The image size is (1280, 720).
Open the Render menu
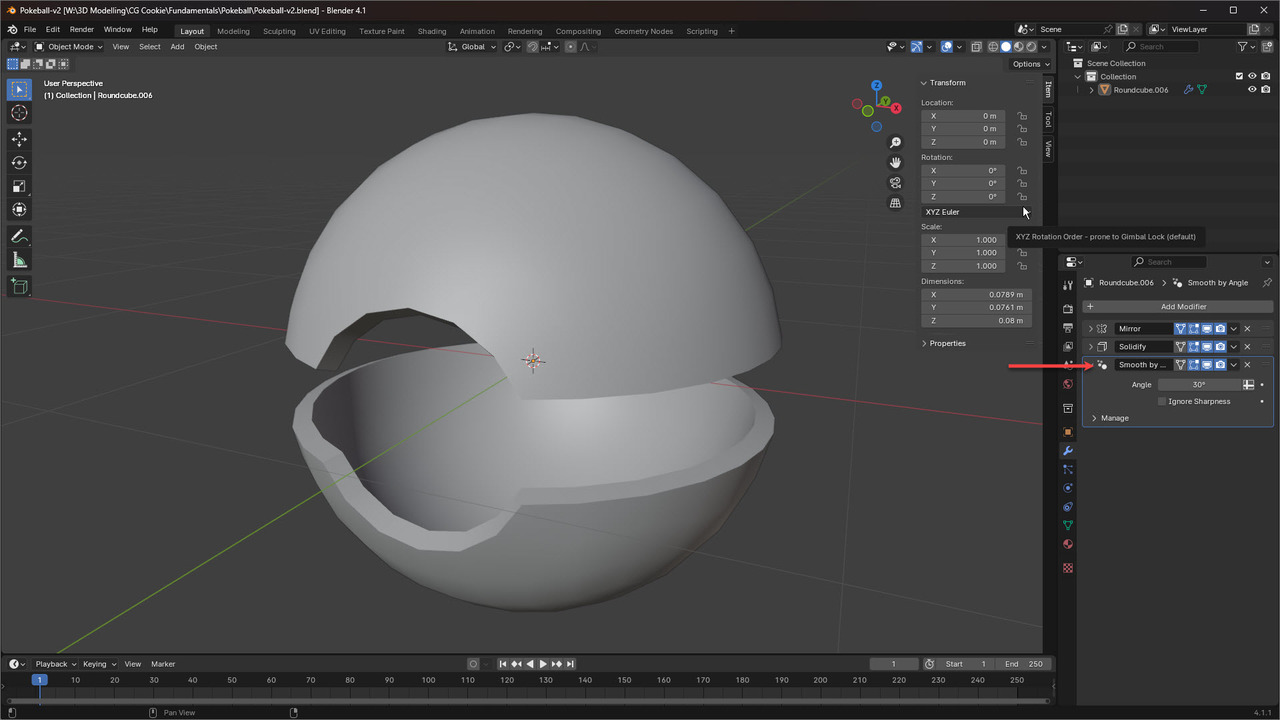coord(82,30)
